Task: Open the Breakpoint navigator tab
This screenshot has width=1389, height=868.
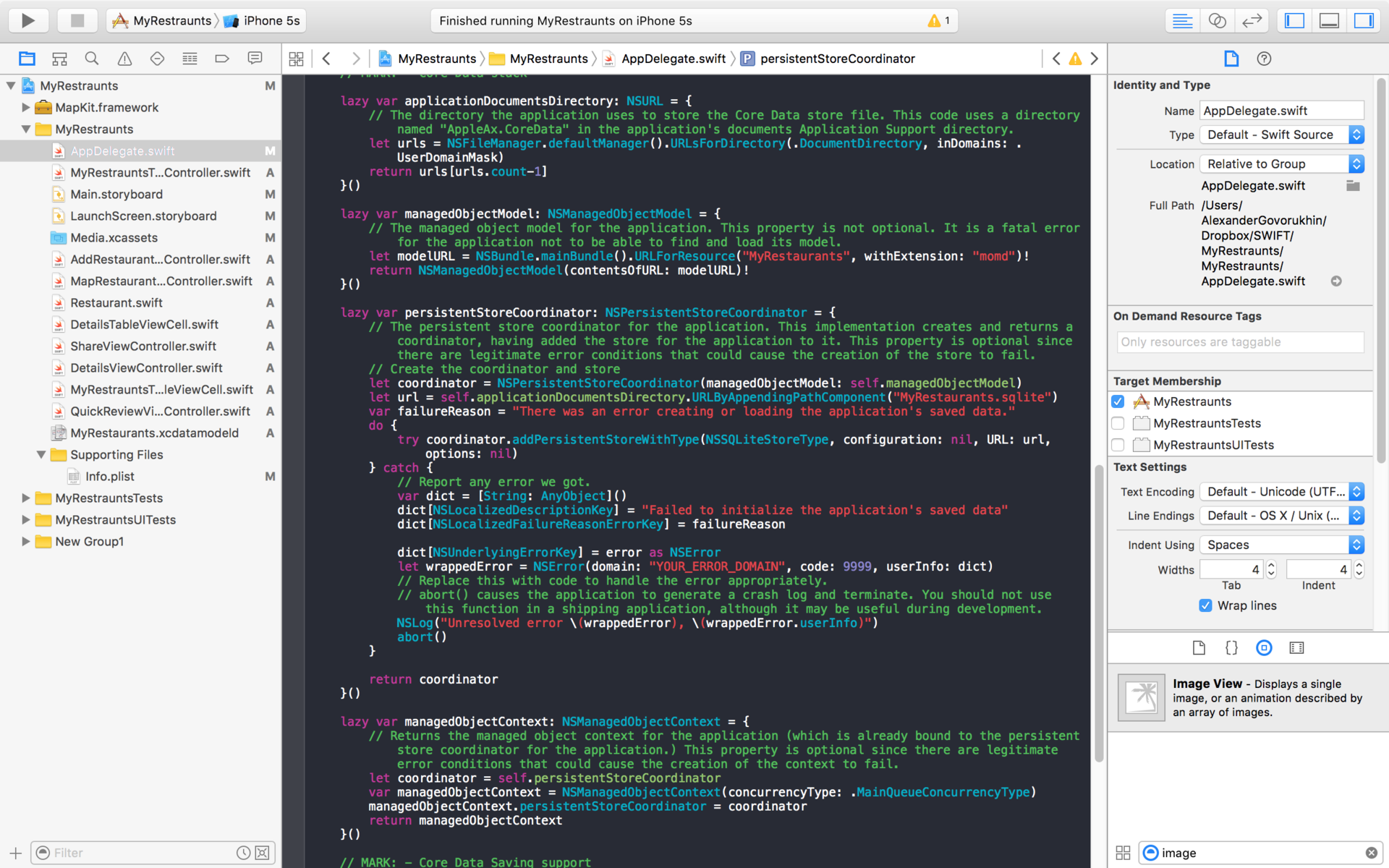Action: point(222,59)
